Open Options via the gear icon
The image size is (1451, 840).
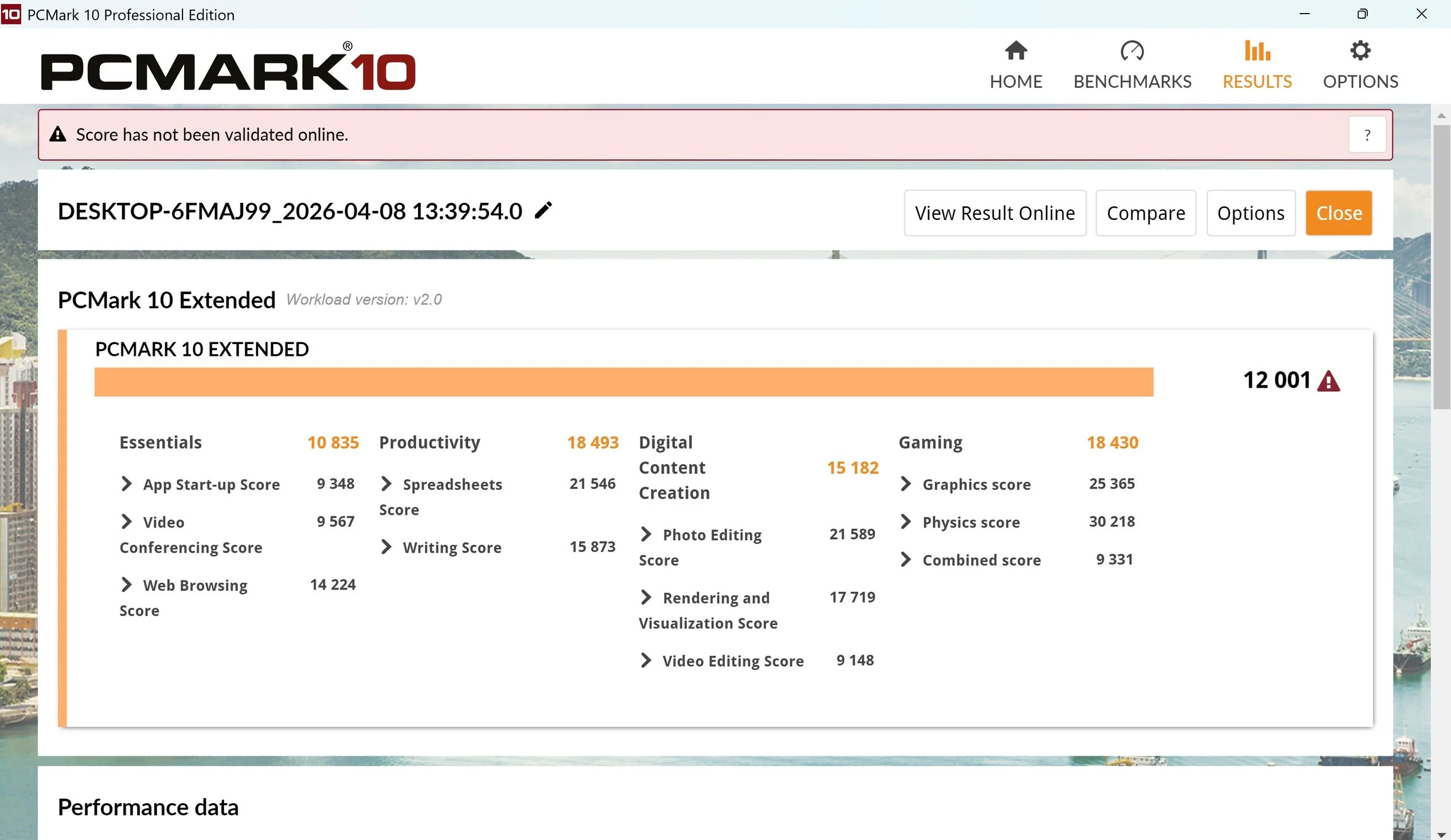[1360, 50]
